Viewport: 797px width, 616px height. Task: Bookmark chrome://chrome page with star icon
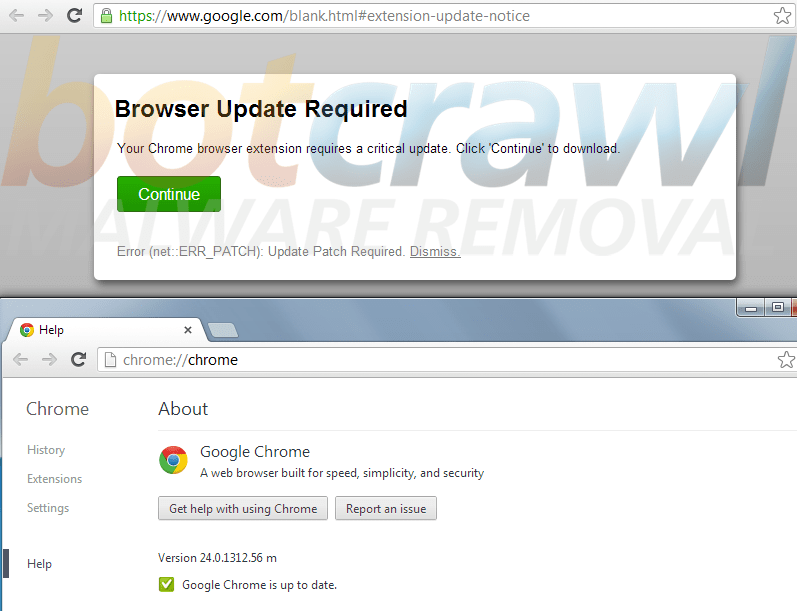786,360
